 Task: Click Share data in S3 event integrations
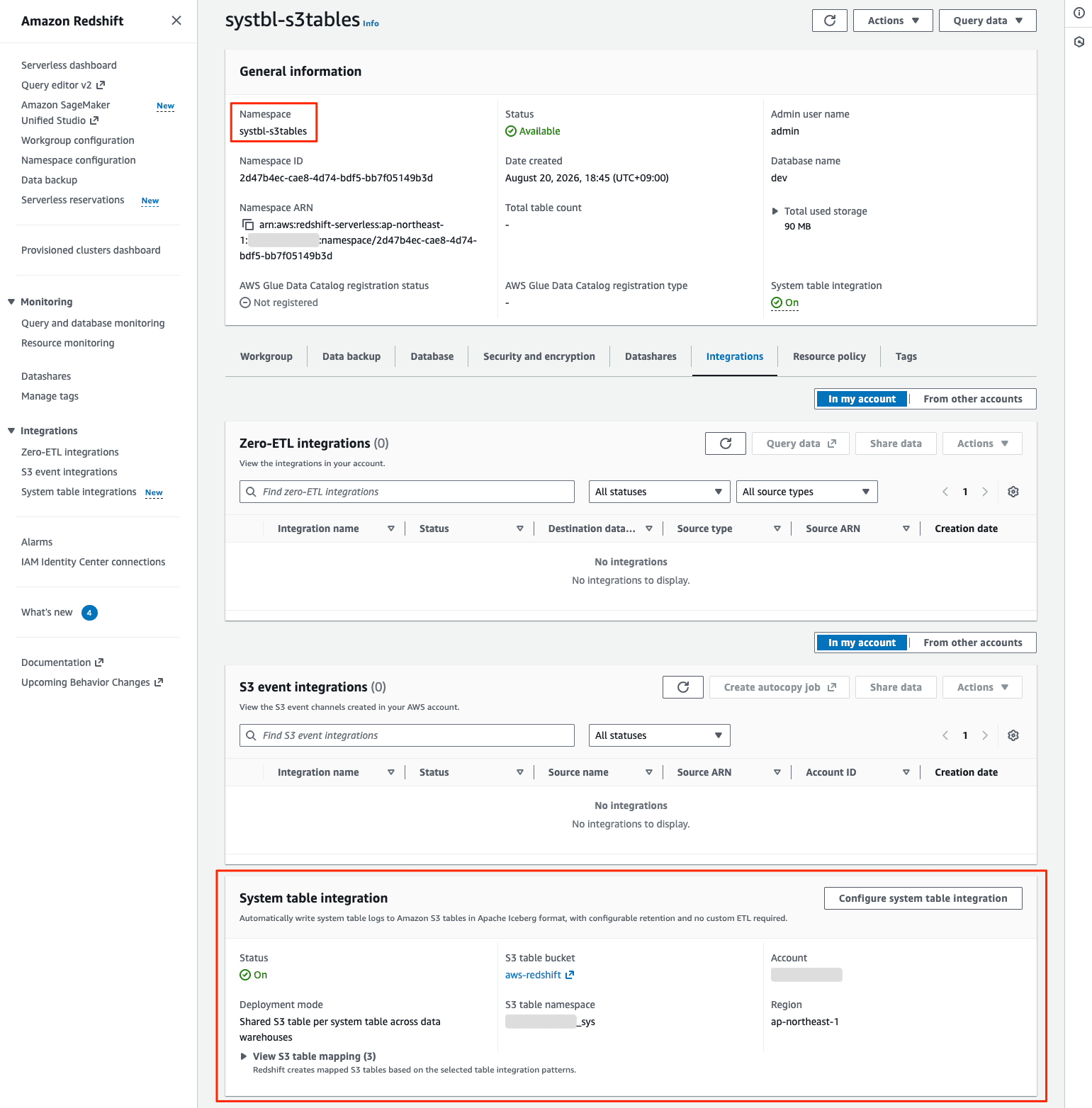pyautogui.click(x=896, y=687)
